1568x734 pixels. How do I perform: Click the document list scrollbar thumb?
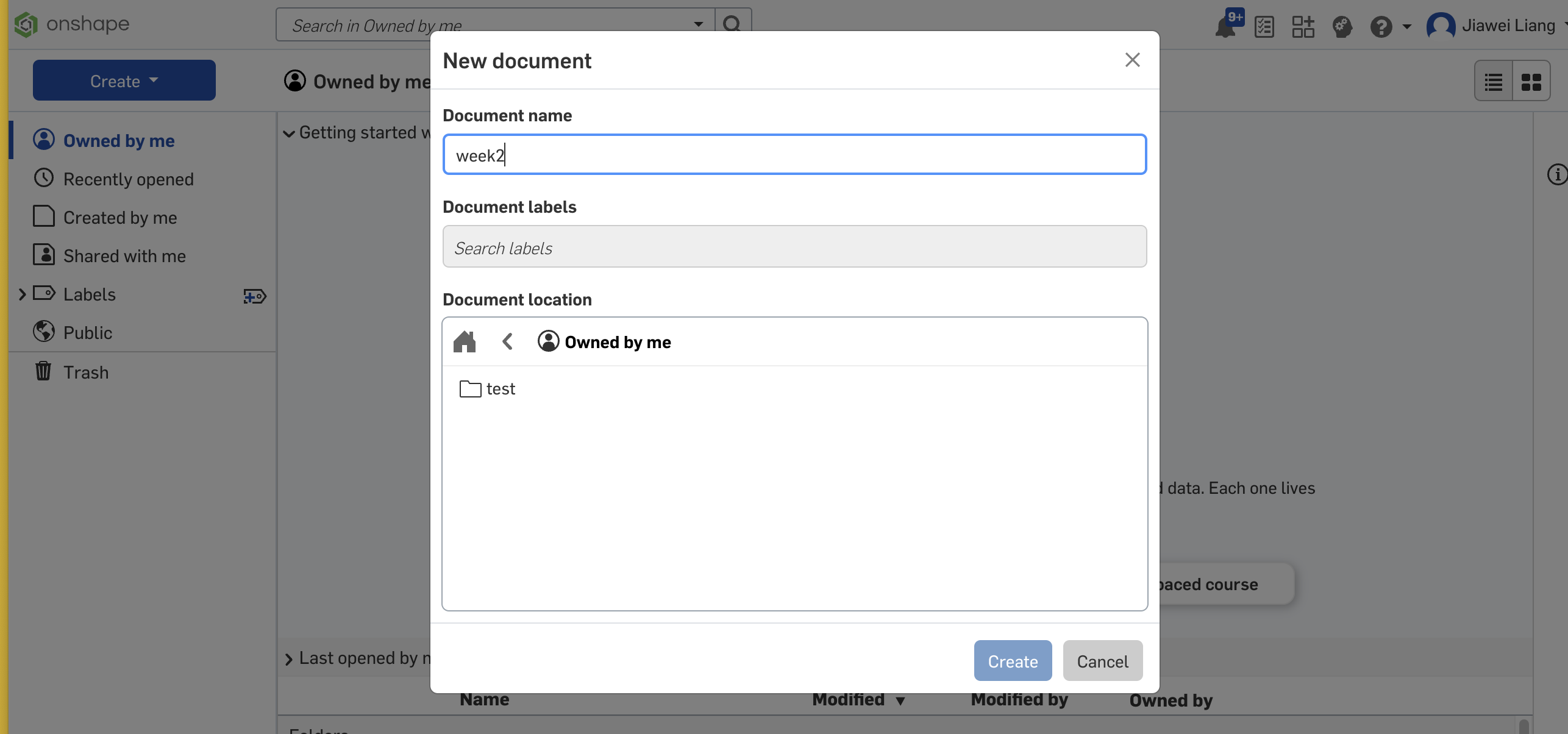tap(1523, 727)
